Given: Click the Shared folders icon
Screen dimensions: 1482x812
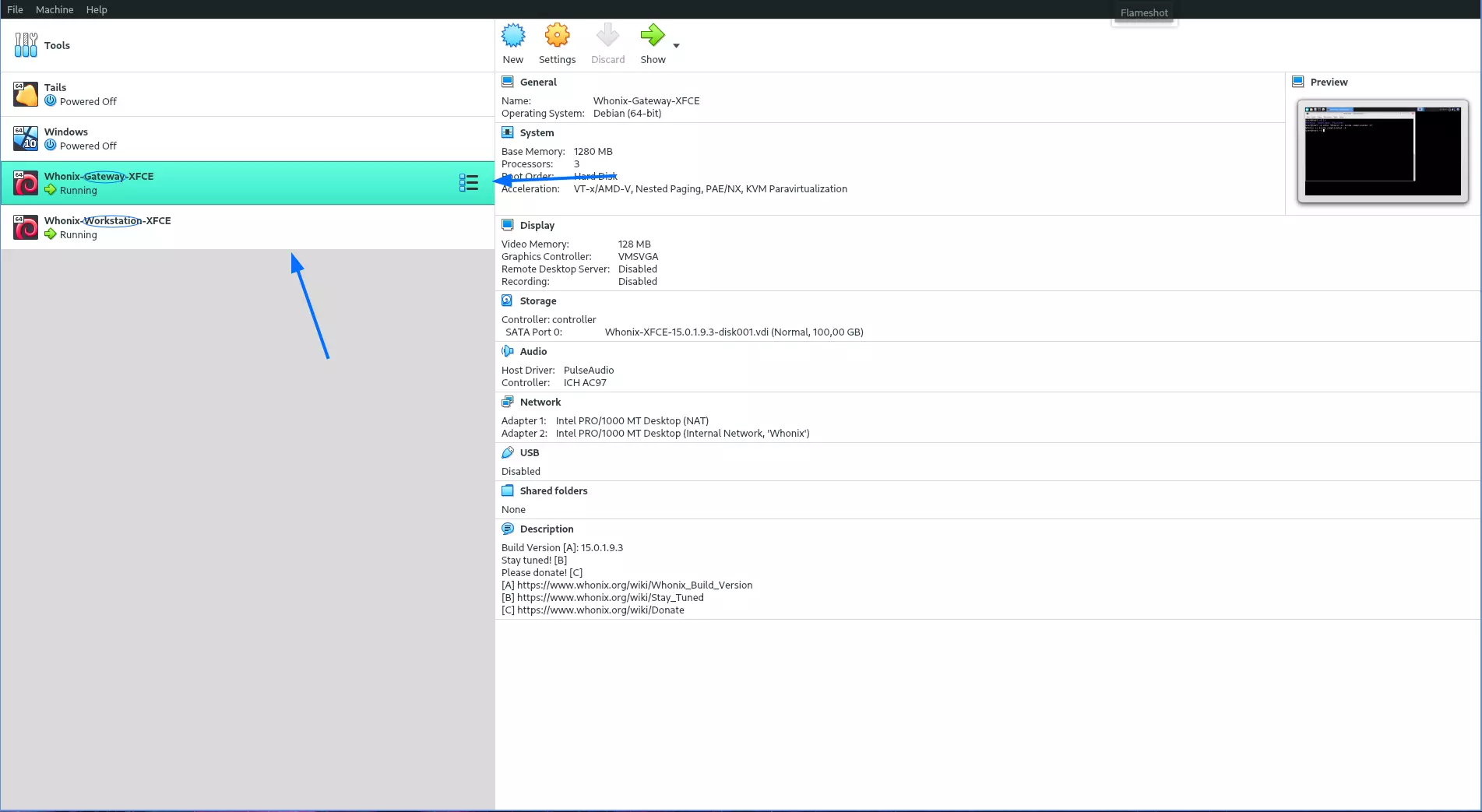Looking at the screenshot, I should [508, 490].
